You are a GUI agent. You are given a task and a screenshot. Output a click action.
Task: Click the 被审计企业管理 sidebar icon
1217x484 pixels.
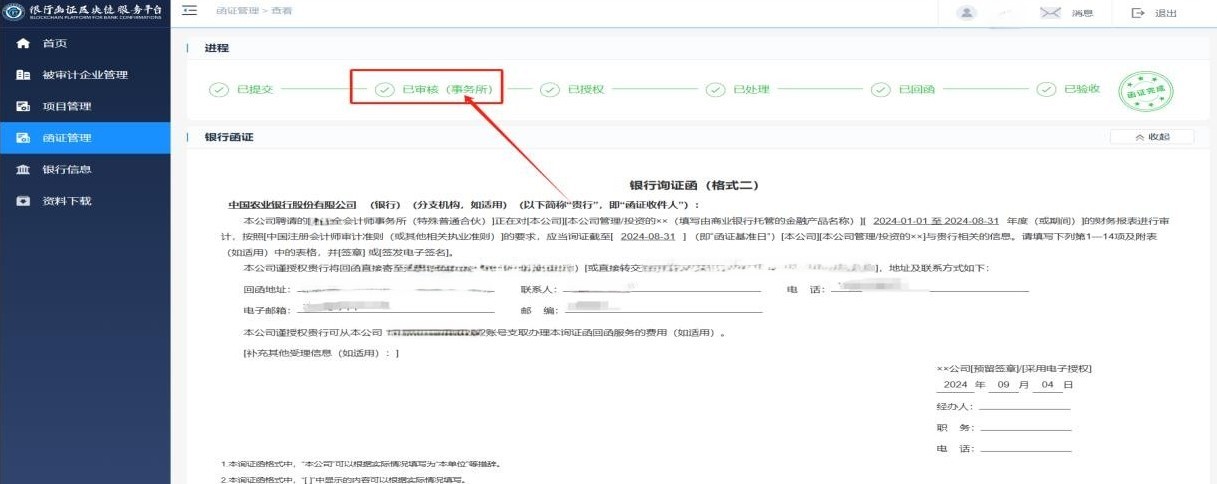click(x=23, y=75)
